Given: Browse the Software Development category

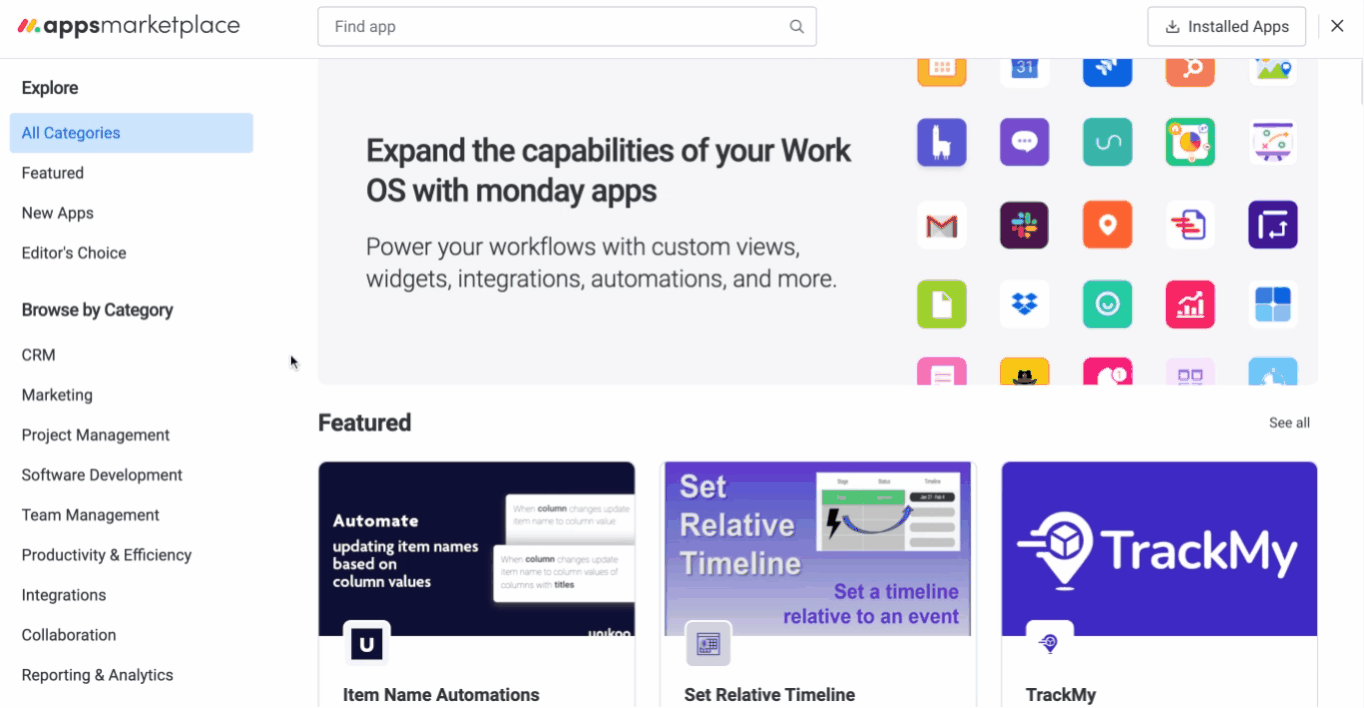Looking at the screenshot, I should click(102, 475).
